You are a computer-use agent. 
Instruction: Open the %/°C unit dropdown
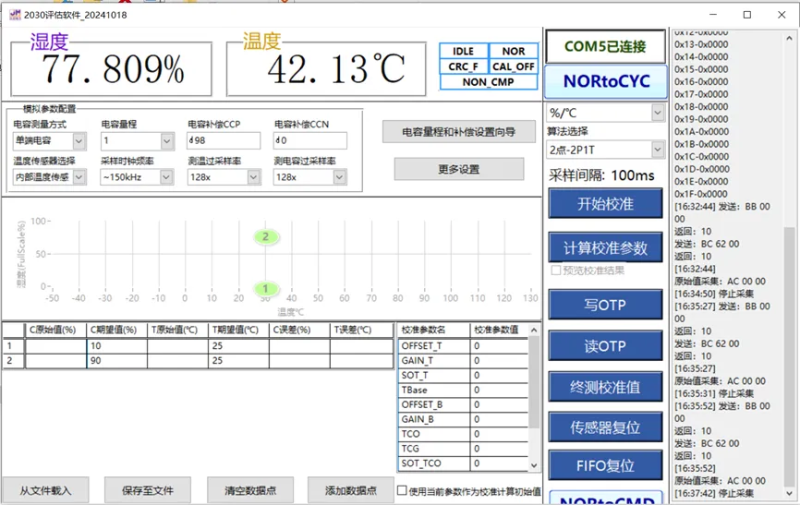[658, 112]
